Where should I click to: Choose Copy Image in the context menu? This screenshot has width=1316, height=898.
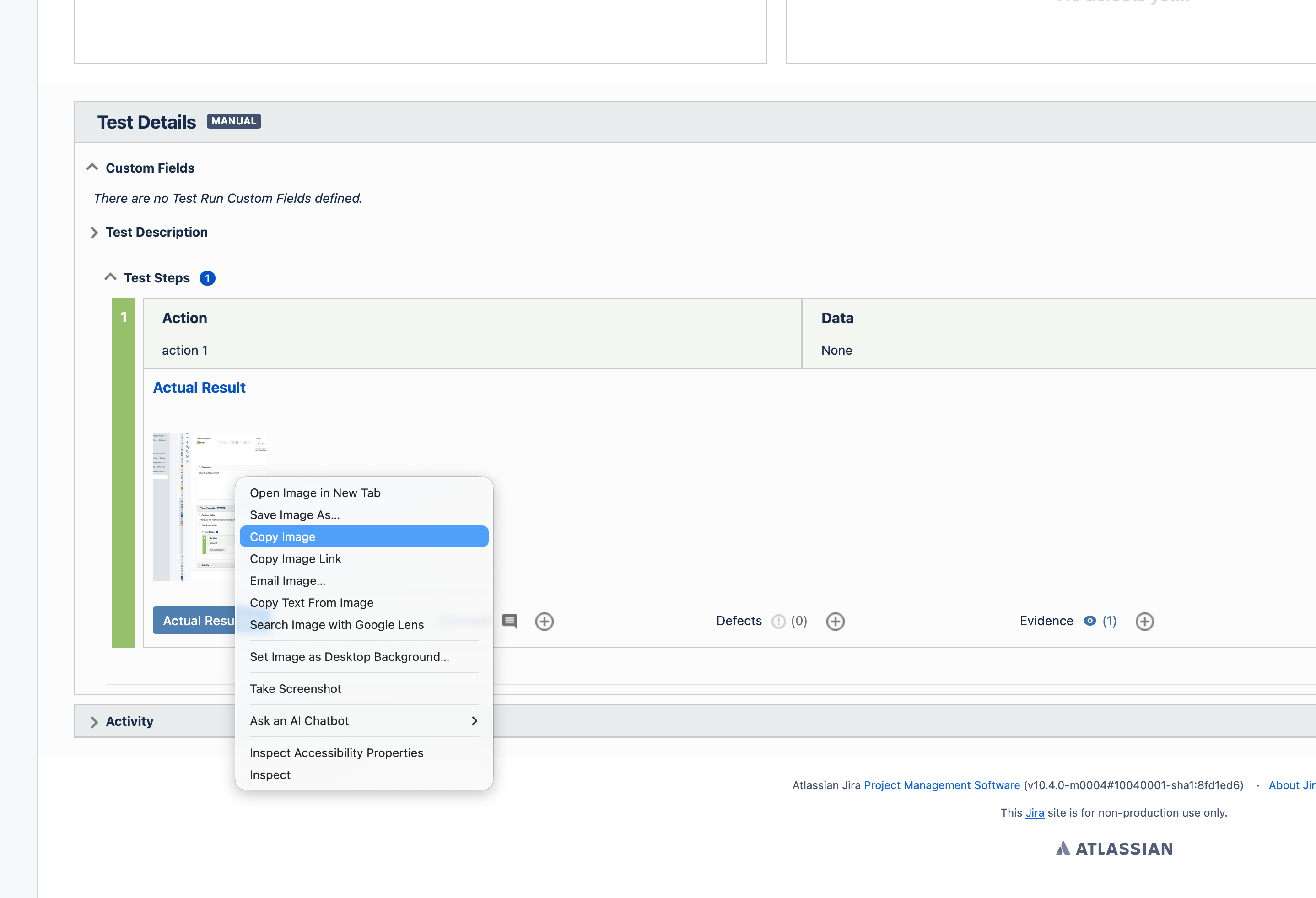coord(364,536)
